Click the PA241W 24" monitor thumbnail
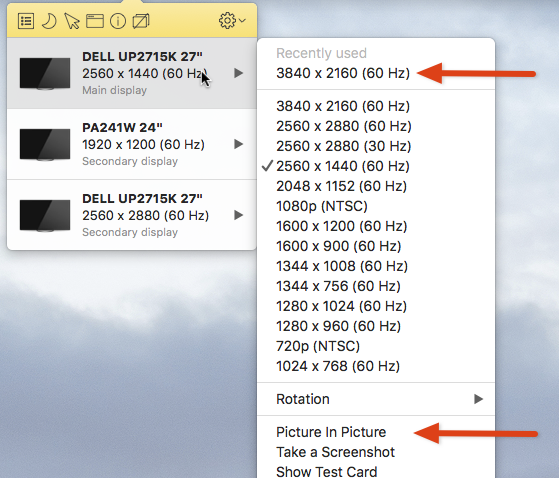 (x=45, y=145)
